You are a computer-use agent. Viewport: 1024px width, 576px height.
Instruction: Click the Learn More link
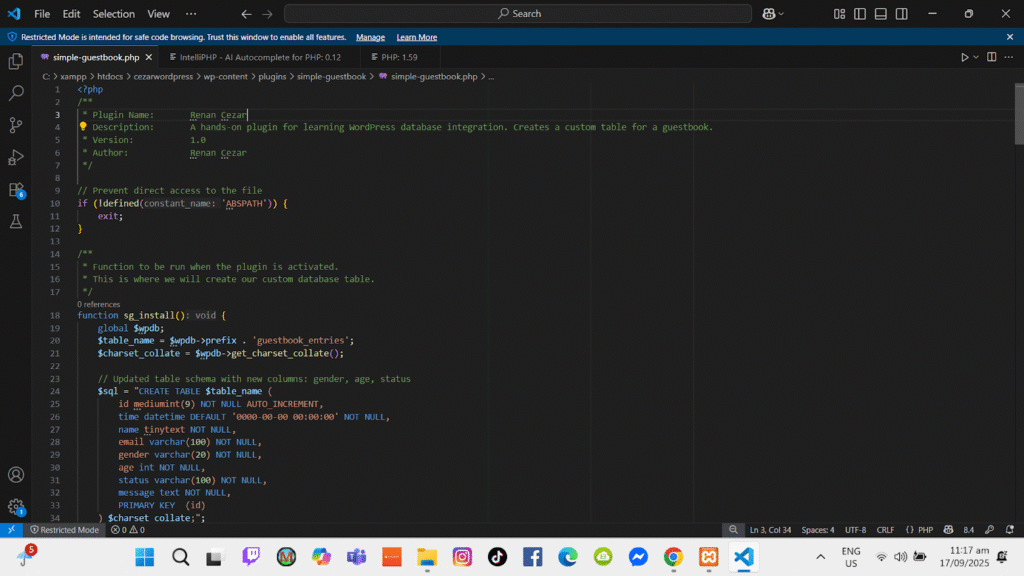416,37
